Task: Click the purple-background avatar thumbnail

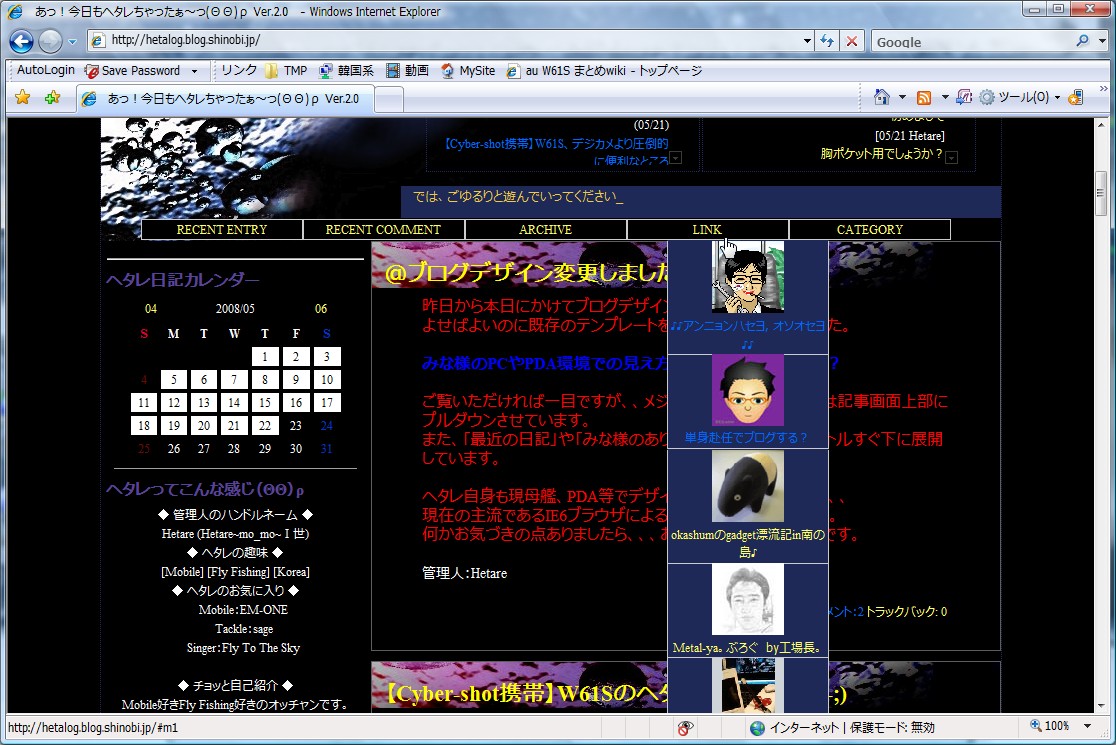Action: point(747,390)
